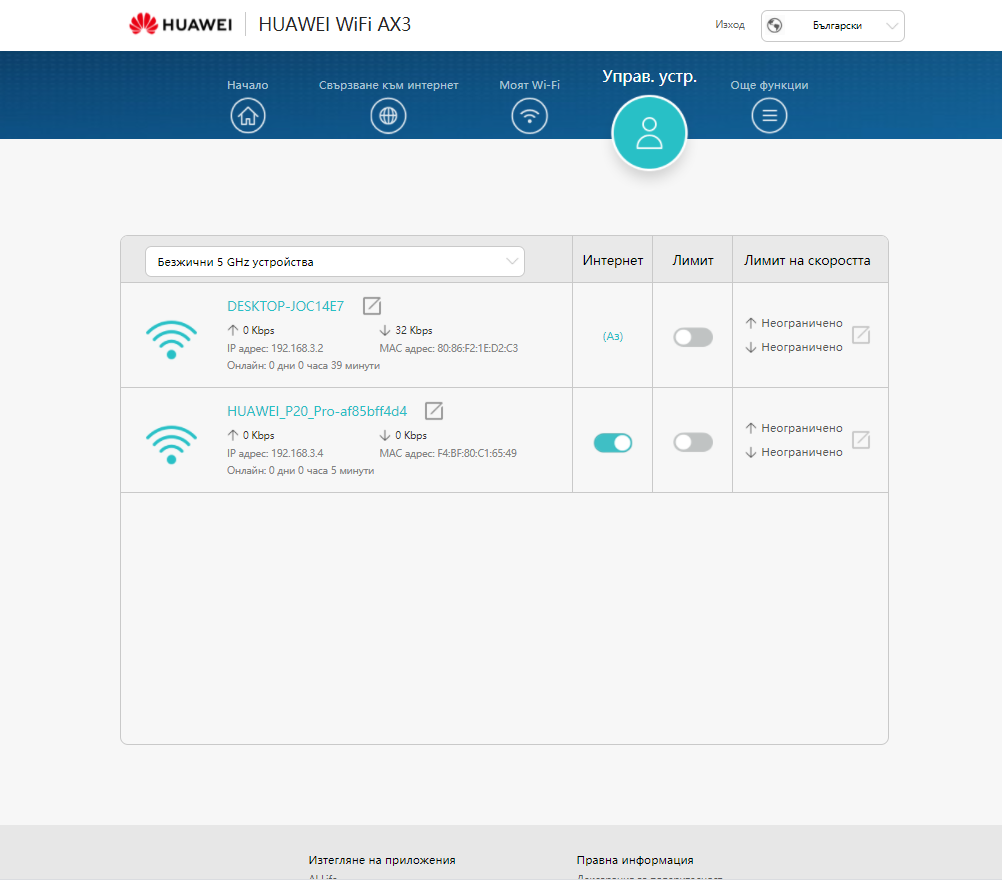Open the Home (Начало) icon
Viewport: 1002px width, 881px height.
(248, 116)
